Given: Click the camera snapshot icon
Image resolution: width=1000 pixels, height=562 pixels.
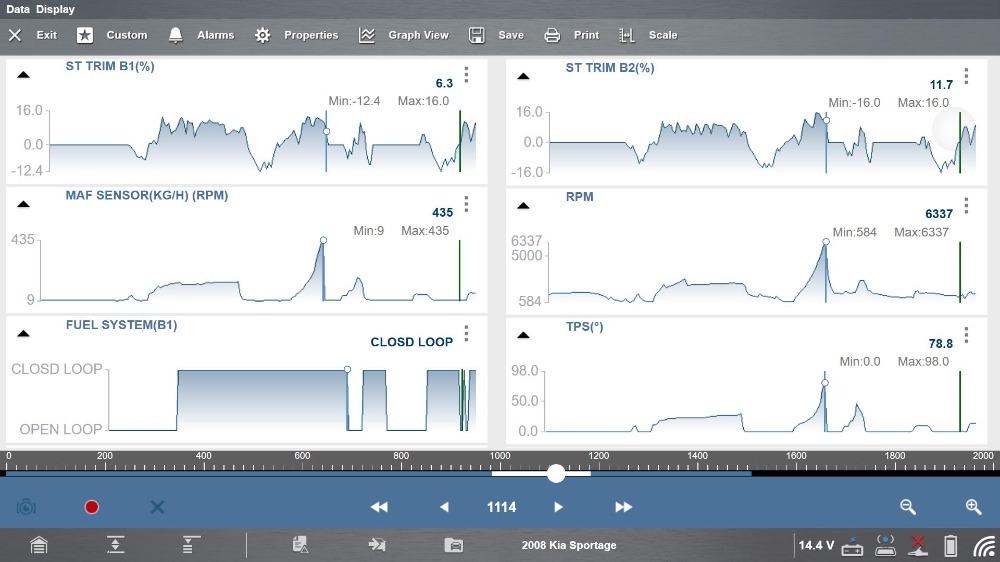Looking at the screenshot, I should 26,507.
